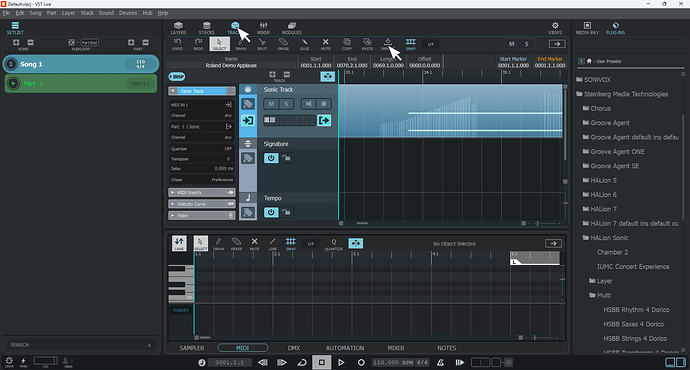Click the Split tool icon

[x=262, y=44]
